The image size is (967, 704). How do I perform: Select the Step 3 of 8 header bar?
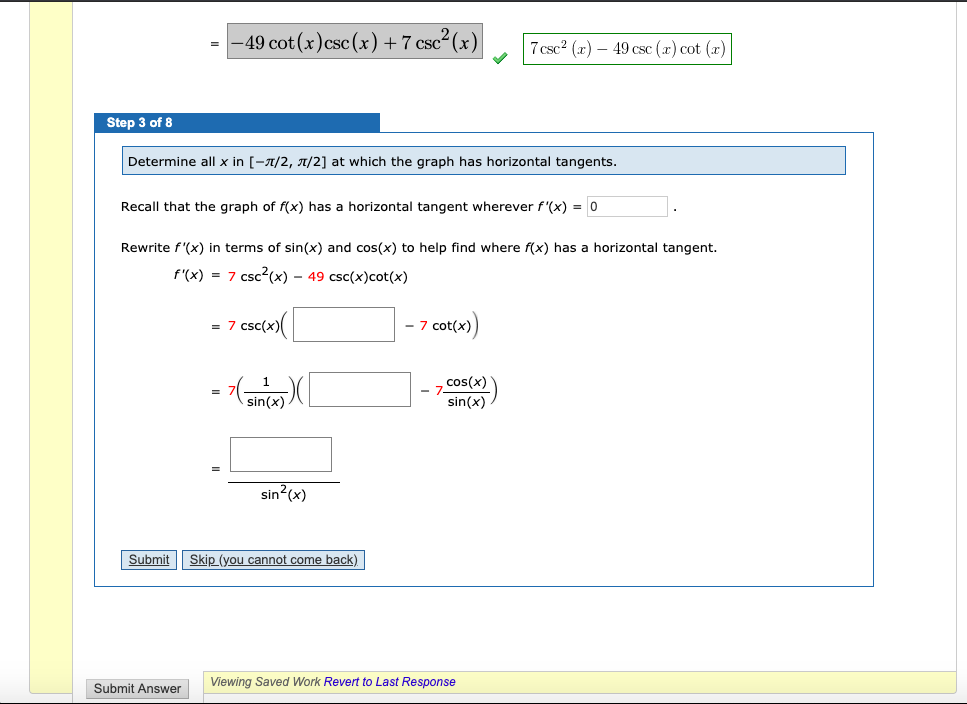pyautogui.click(x=237, y=122)
